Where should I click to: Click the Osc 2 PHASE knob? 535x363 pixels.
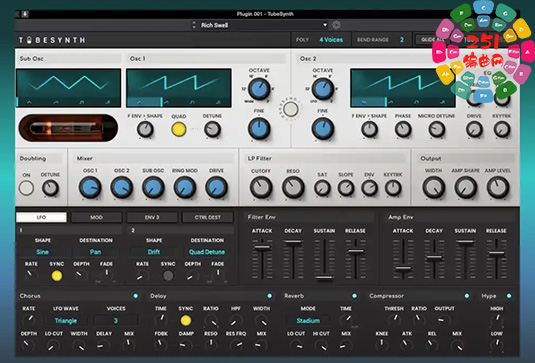403,130
